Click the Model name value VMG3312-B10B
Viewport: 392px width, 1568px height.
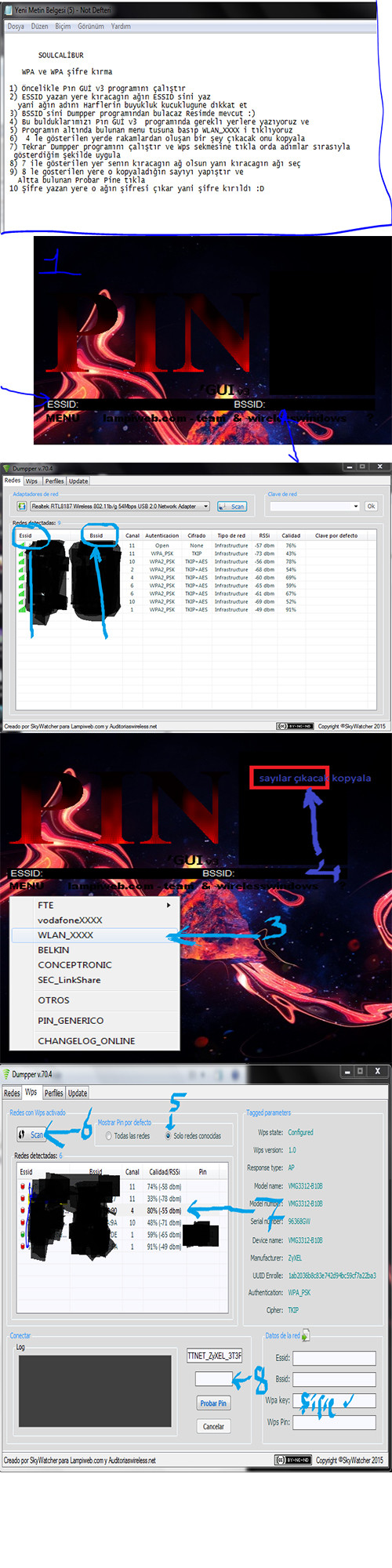(305, 1186)
